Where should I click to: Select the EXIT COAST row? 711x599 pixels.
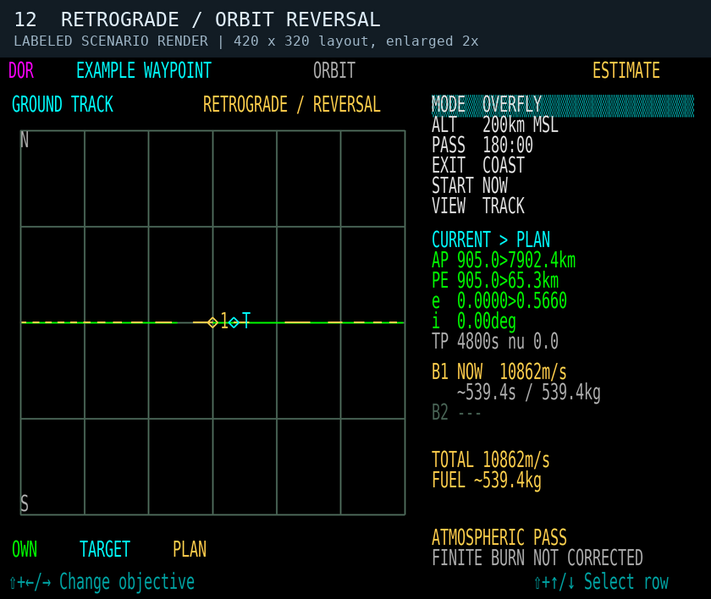tap(478, 165)
